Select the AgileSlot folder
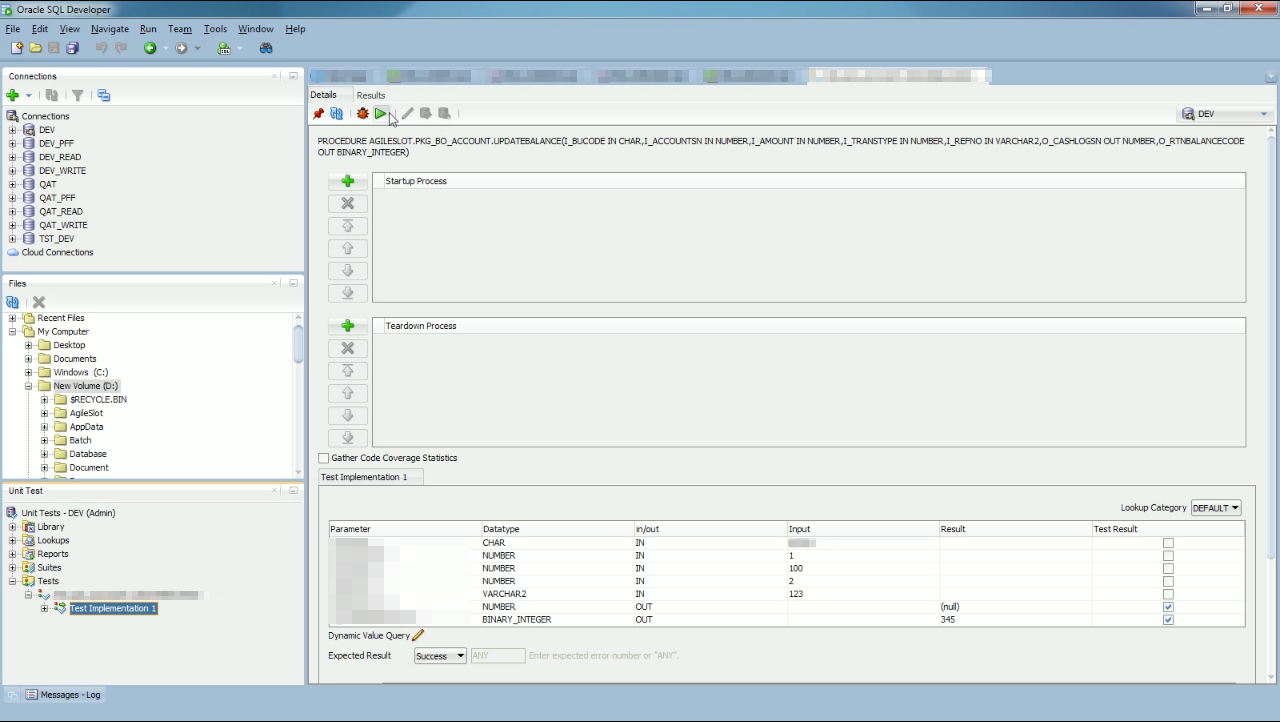 86,413
